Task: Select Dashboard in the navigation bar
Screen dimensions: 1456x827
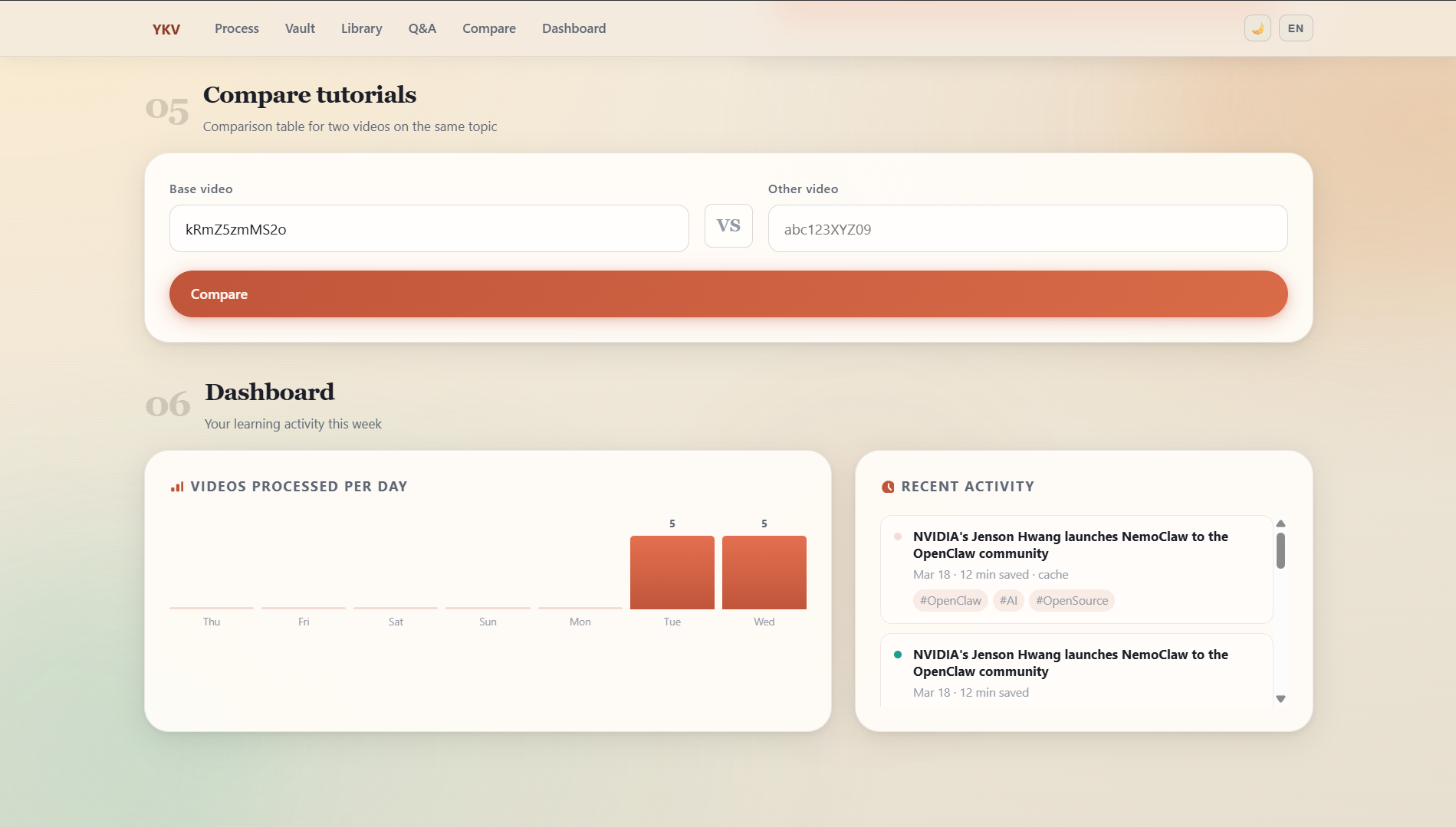Action: click(x=574, y=28)
